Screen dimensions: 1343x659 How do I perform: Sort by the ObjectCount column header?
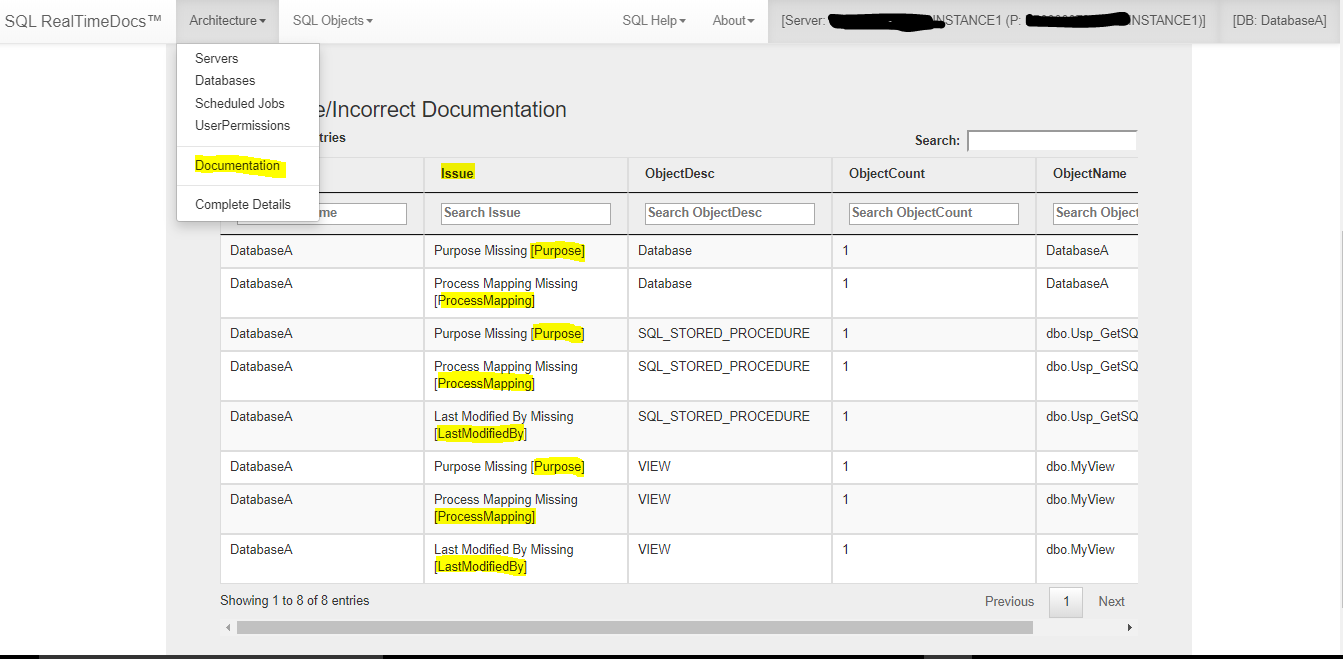point(887,173)
